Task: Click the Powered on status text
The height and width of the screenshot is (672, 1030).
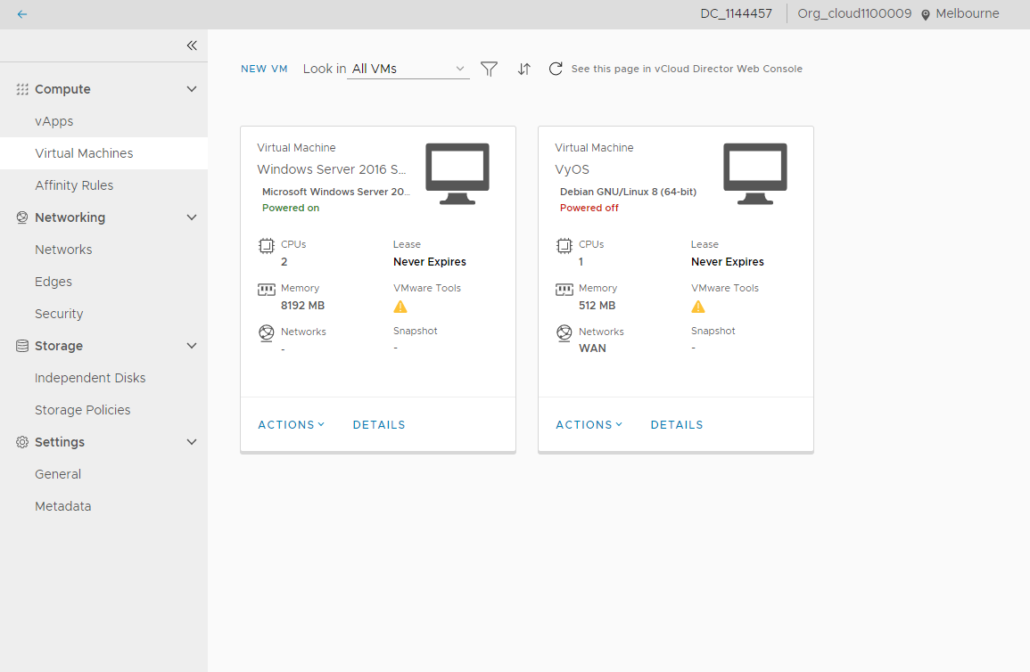Action: (x=290, y=208)
